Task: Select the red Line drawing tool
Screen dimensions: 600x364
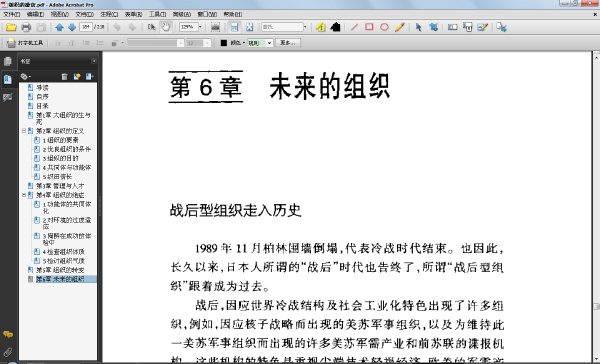Action: click(355, 27)
